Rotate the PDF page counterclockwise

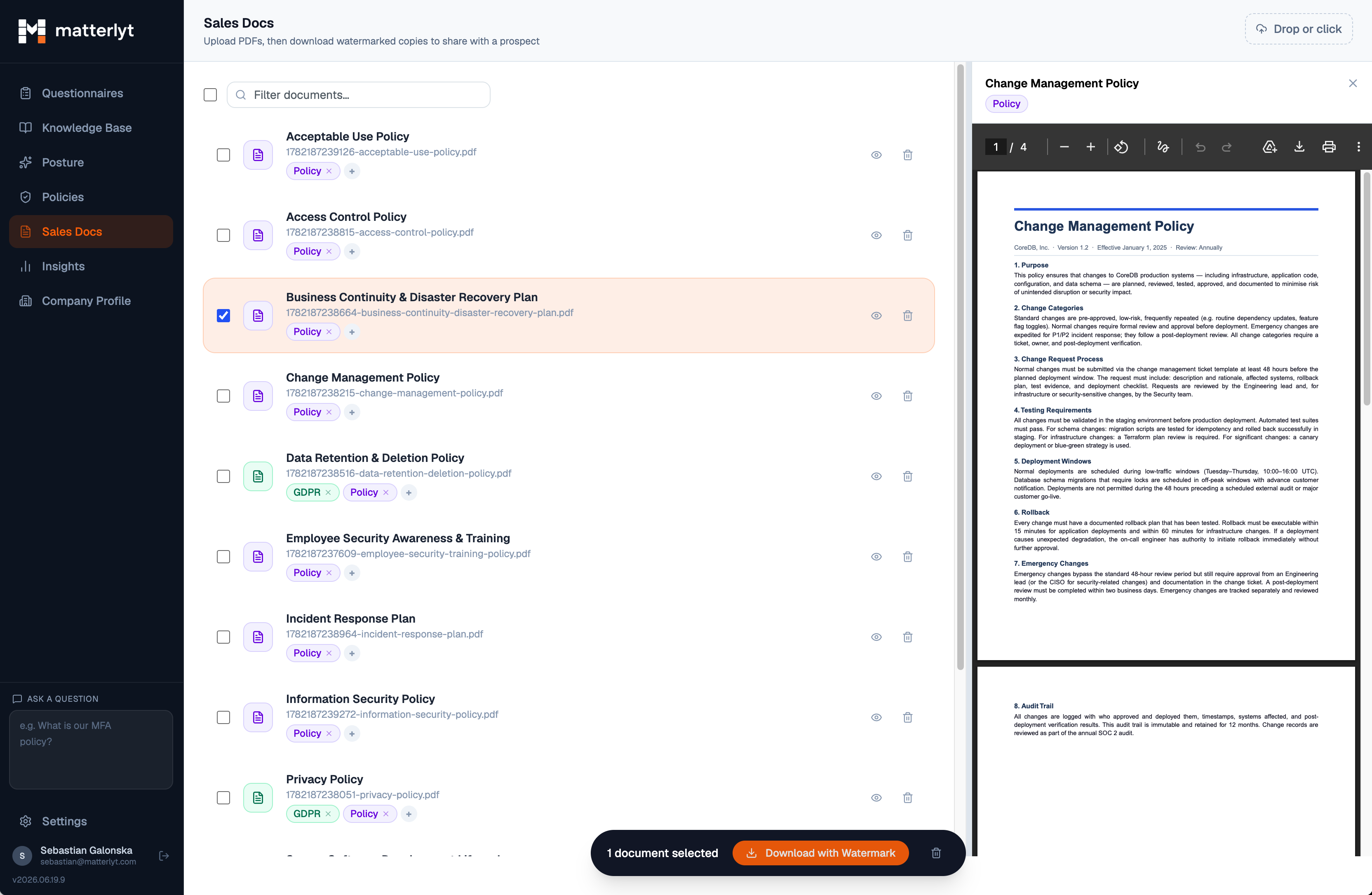[1121, 147]
